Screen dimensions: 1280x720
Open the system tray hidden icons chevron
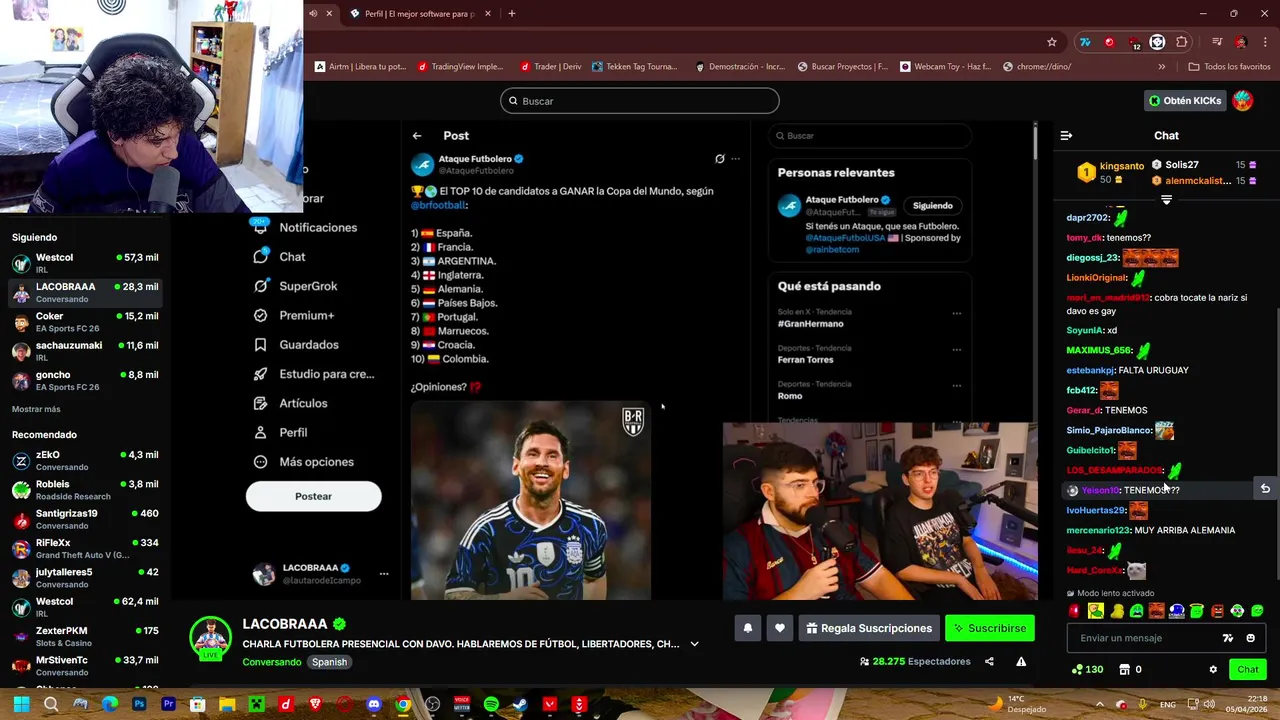pyautogui.click(x=1099, y=704)
